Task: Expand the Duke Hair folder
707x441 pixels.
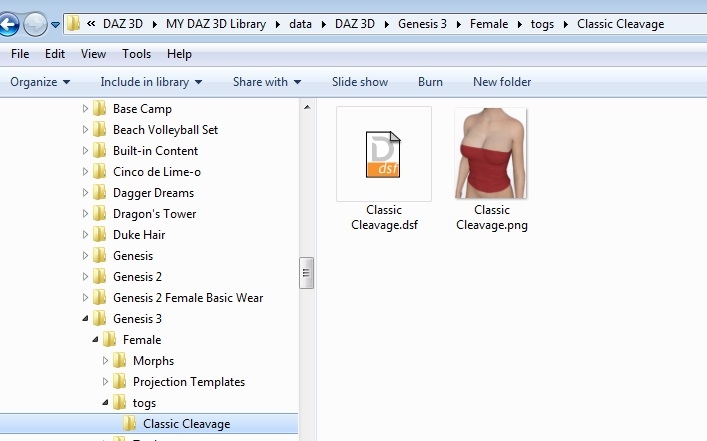Action: 85,234
